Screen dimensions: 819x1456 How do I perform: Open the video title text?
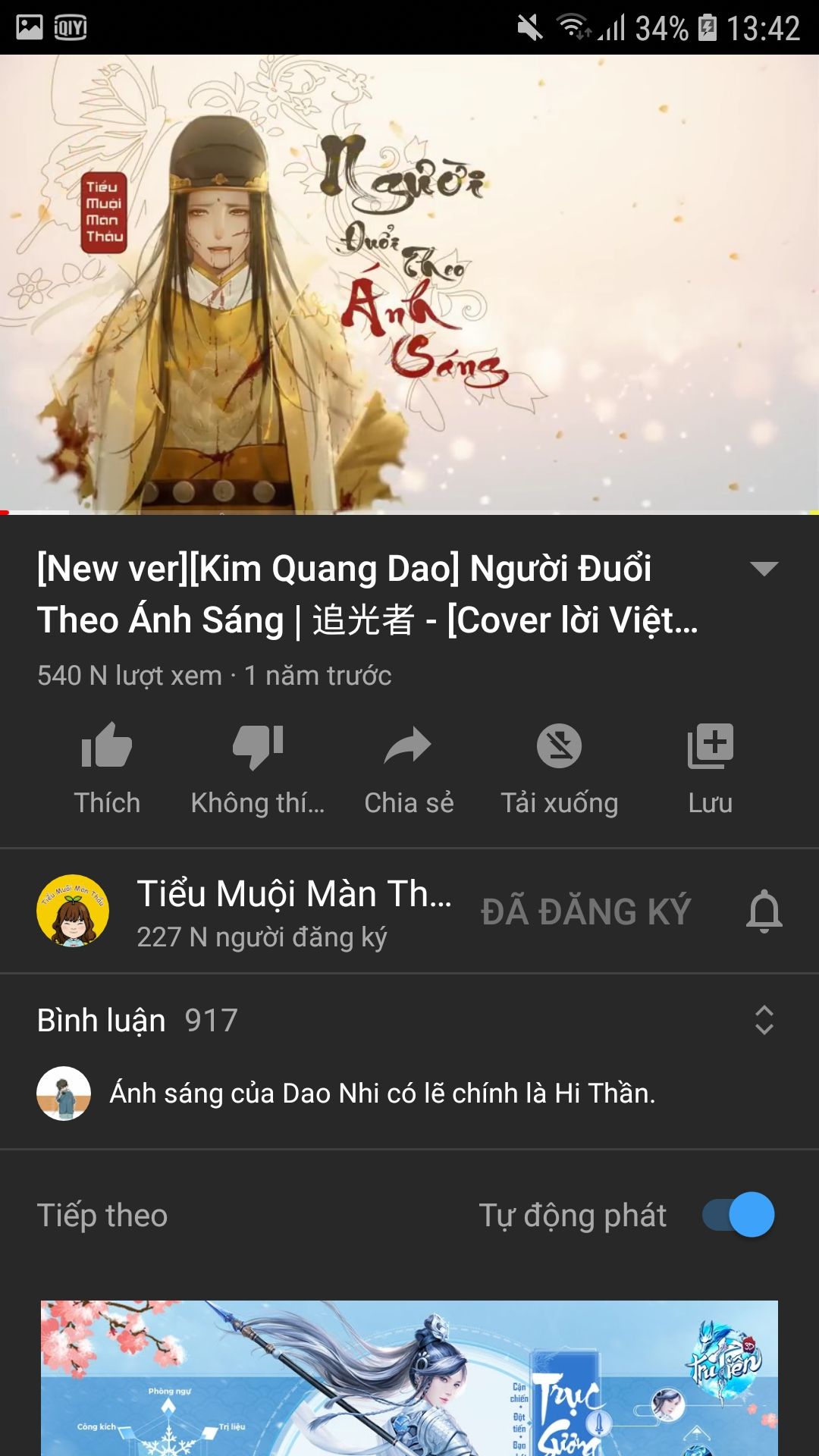tap(368, 595)
